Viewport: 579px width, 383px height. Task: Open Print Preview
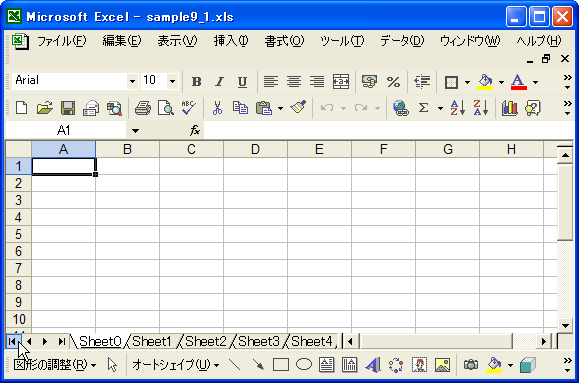point(166,108)
